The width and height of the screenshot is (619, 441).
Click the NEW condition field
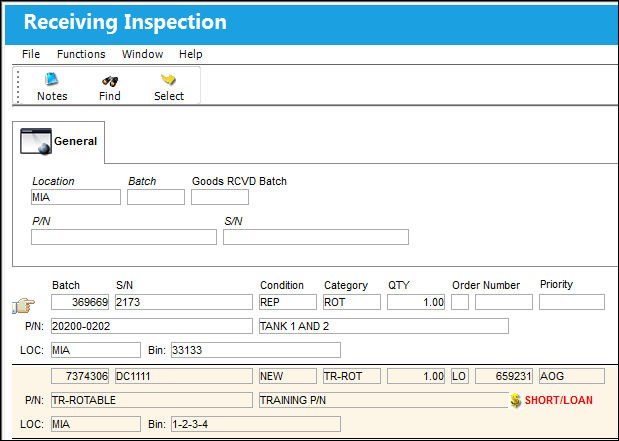(288, 376)
